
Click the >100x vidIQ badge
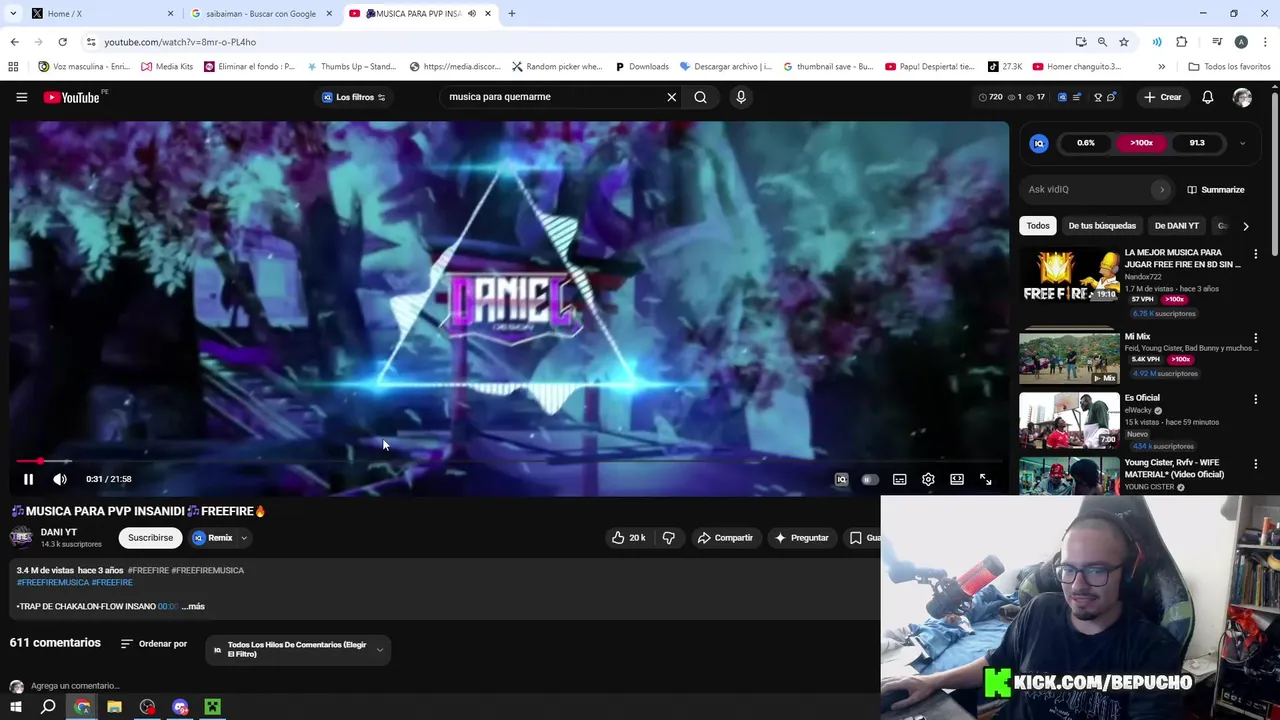1141,143
